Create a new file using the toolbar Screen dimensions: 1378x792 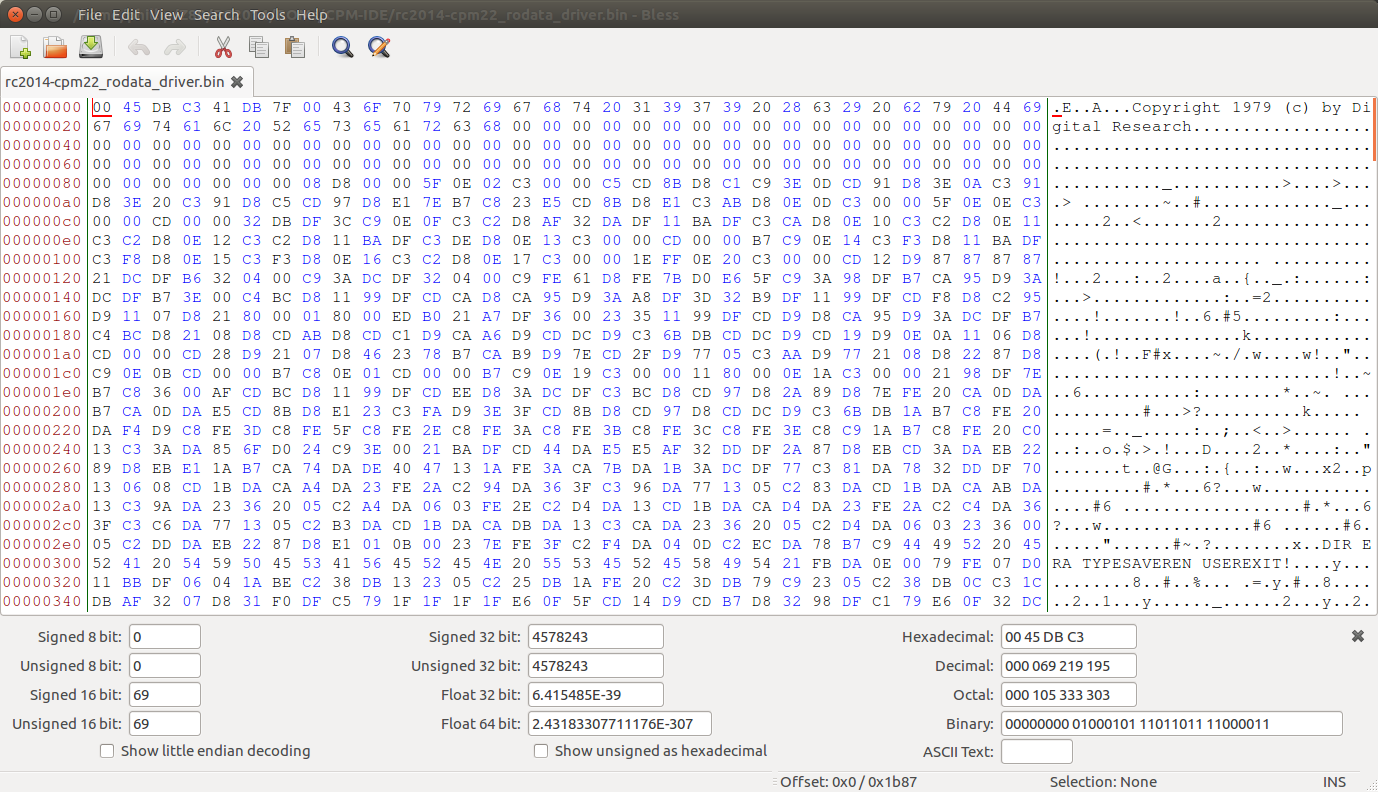point(19,47)
